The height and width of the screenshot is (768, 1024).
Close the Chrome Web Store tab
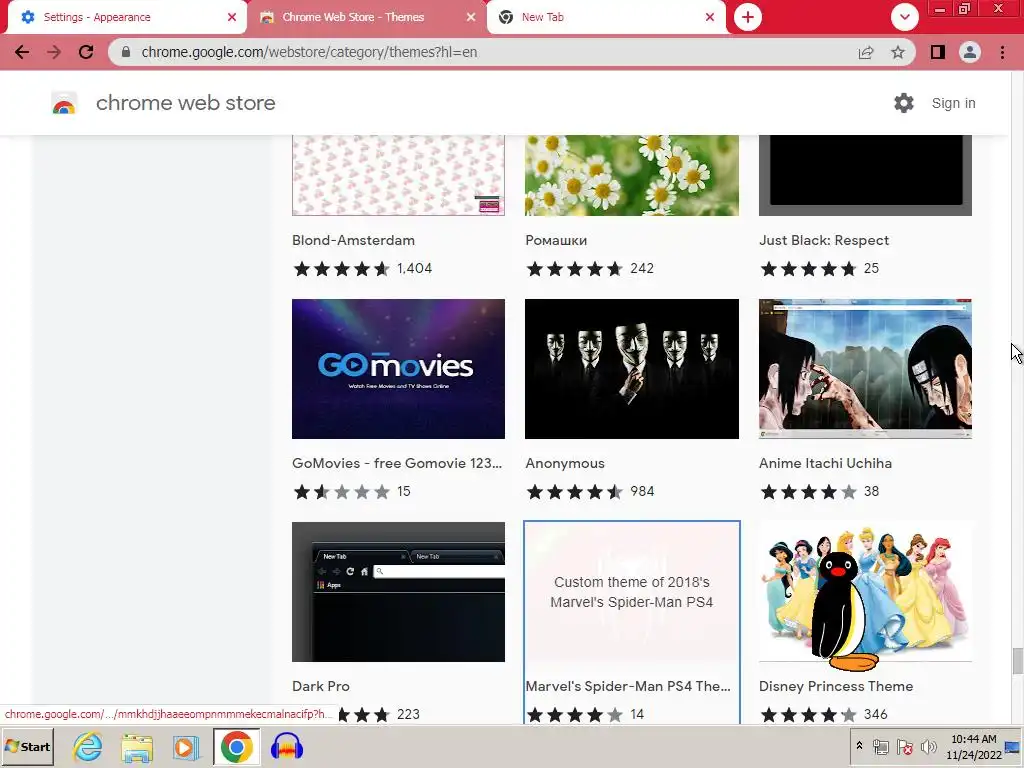(471, 17)
